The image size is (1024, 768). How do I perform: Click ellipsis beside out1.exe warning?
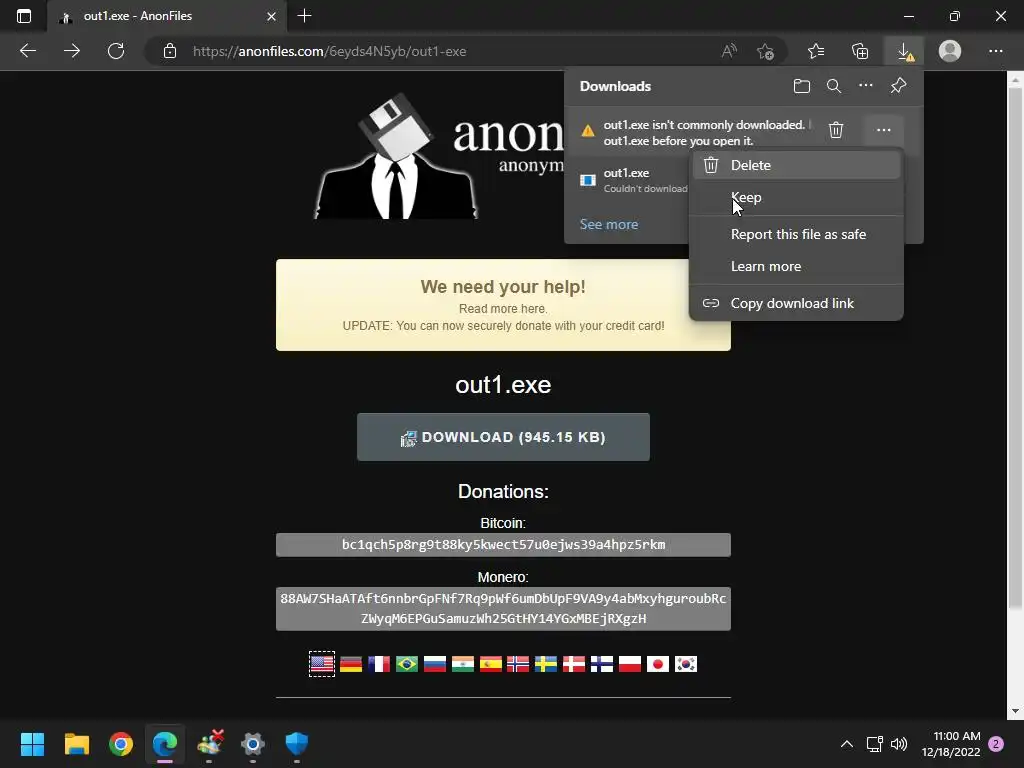pos(884,130)
